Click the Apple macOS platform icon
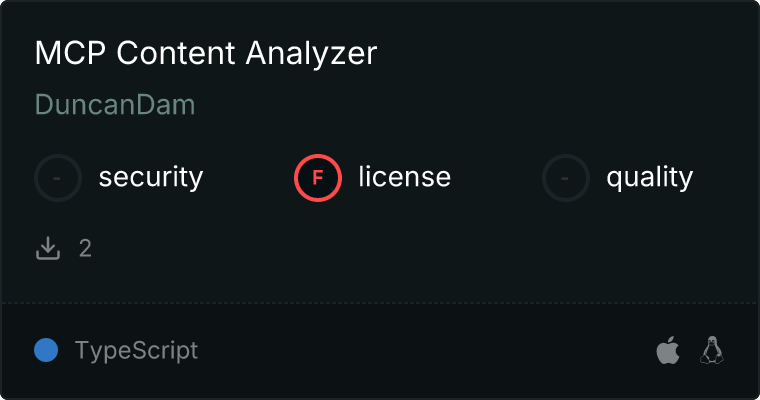The height and width of the screenshot is (400, 760). coord(667,350)
